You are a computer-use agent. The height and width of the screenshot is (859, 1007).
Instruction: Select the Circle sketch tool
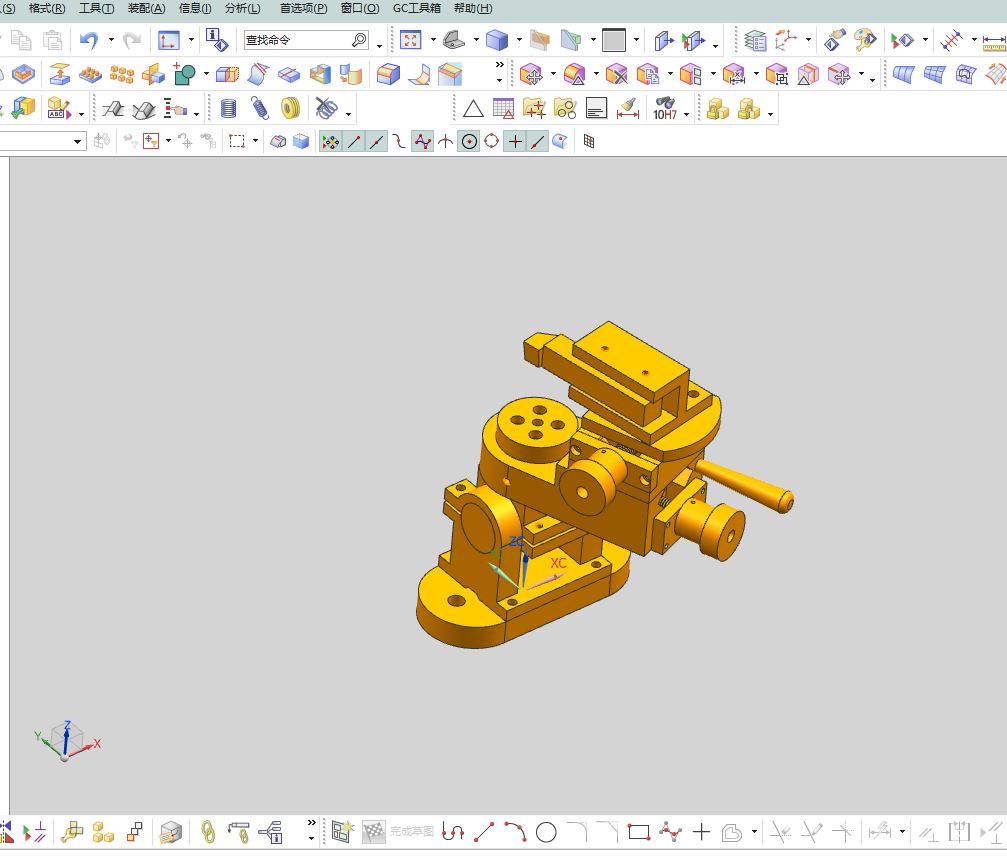coord(546,833)
